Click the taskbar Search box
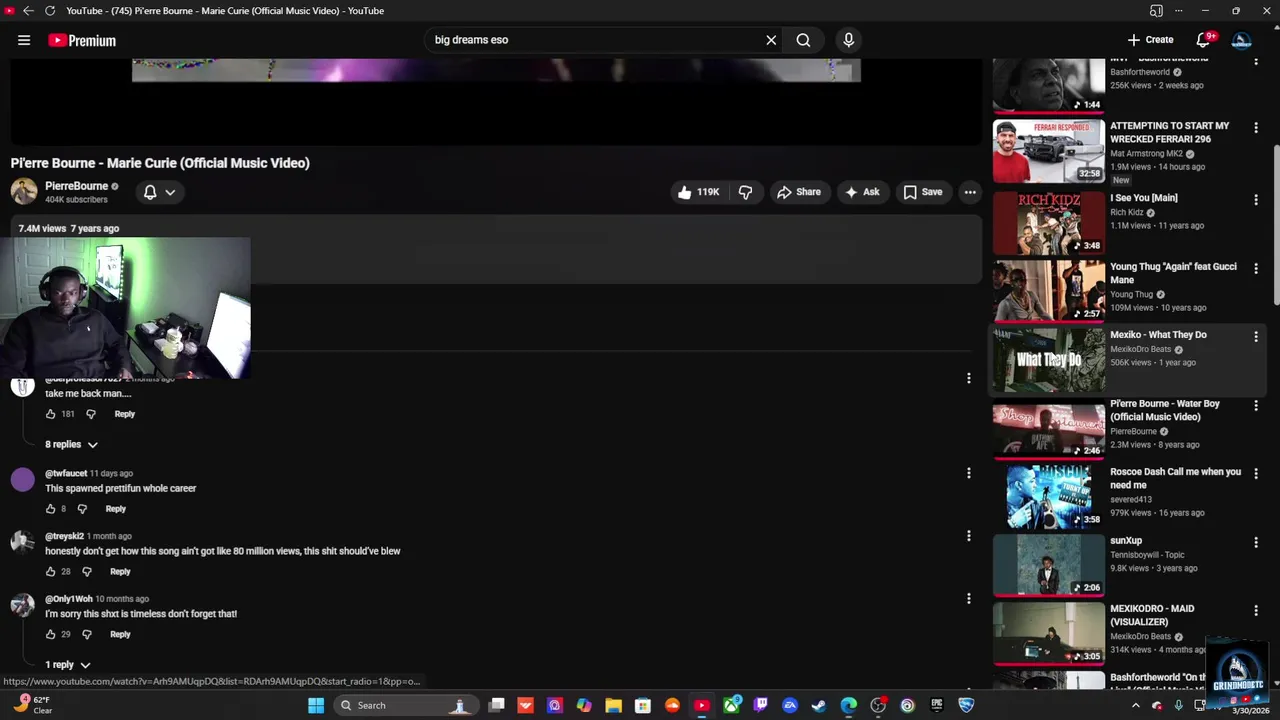 [405, 705]
